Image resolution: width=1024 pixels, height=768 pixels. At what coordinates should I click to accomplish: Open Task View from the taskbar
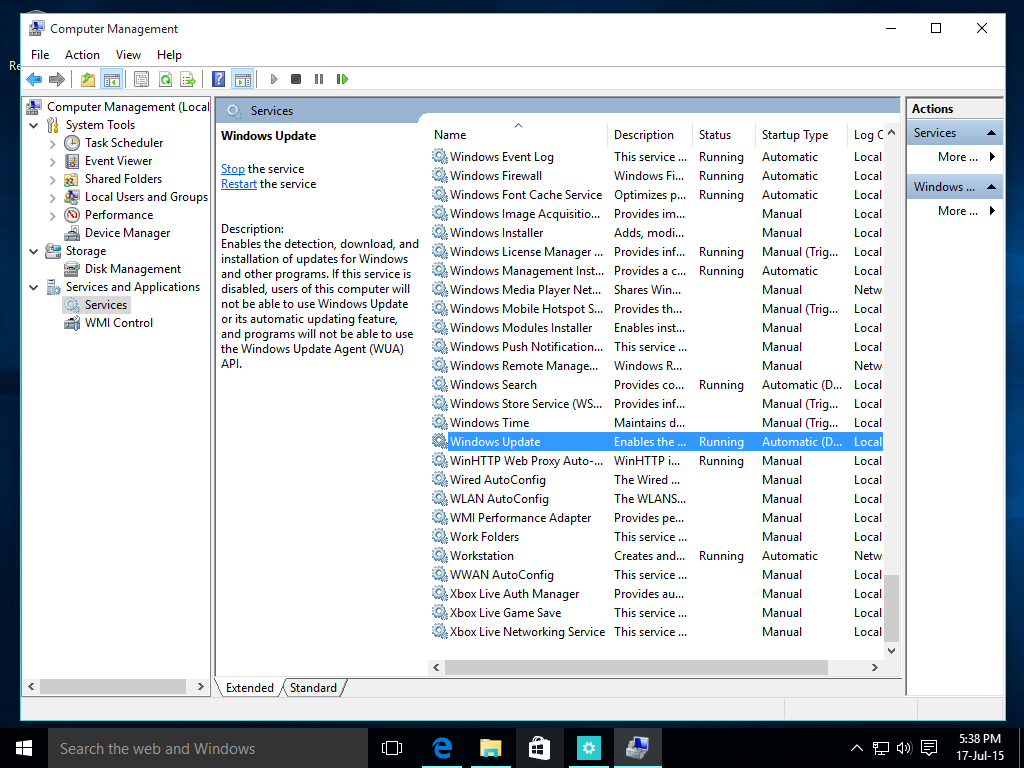click(x=392, y=748)
